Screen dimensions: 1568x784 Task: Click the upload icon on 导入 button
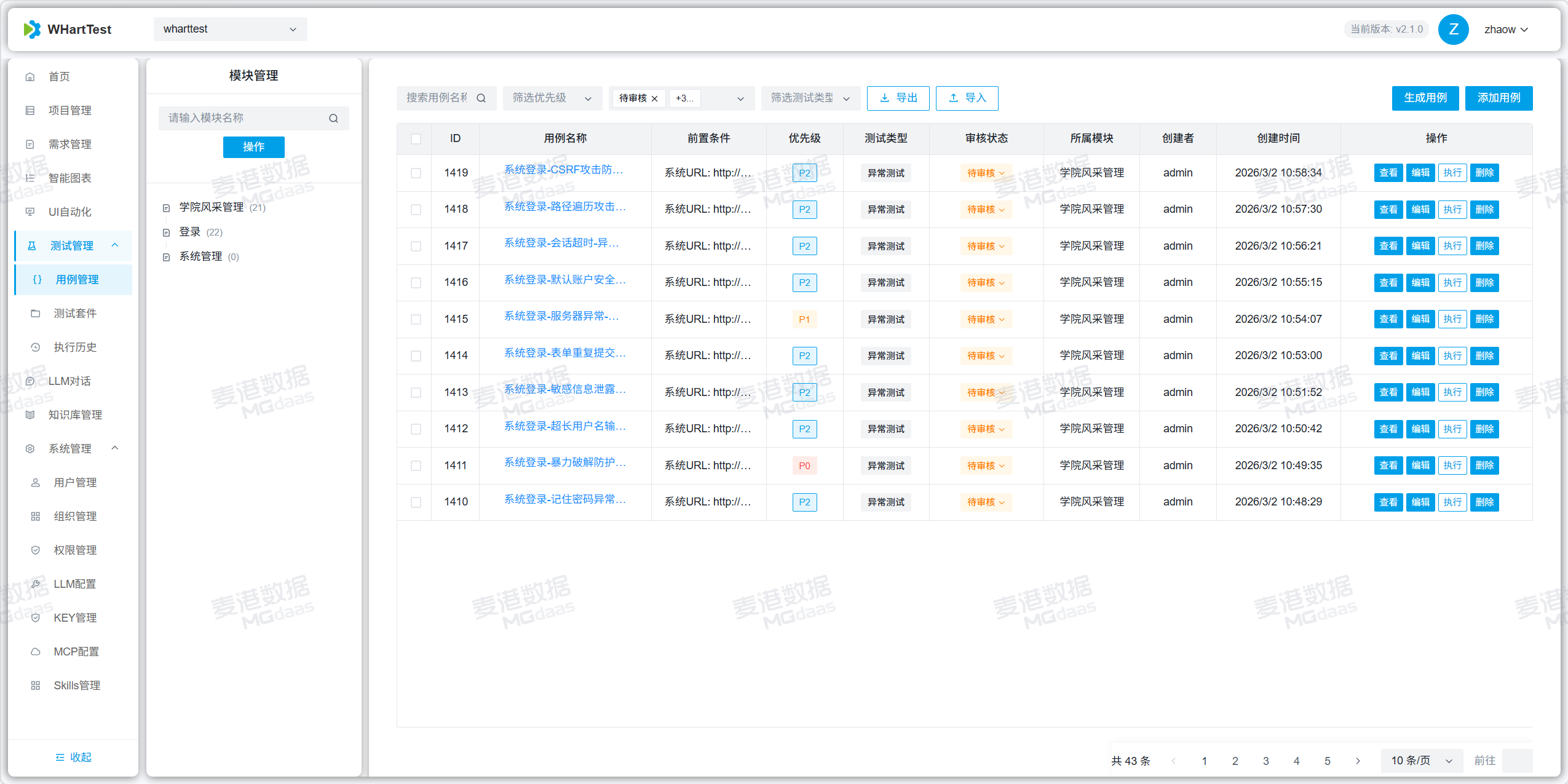coord(953,98)
